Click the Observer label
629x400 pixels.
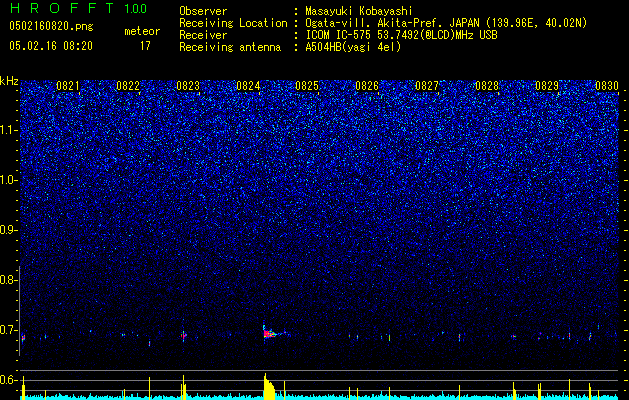pyautogui.click(x=203, y=11)
